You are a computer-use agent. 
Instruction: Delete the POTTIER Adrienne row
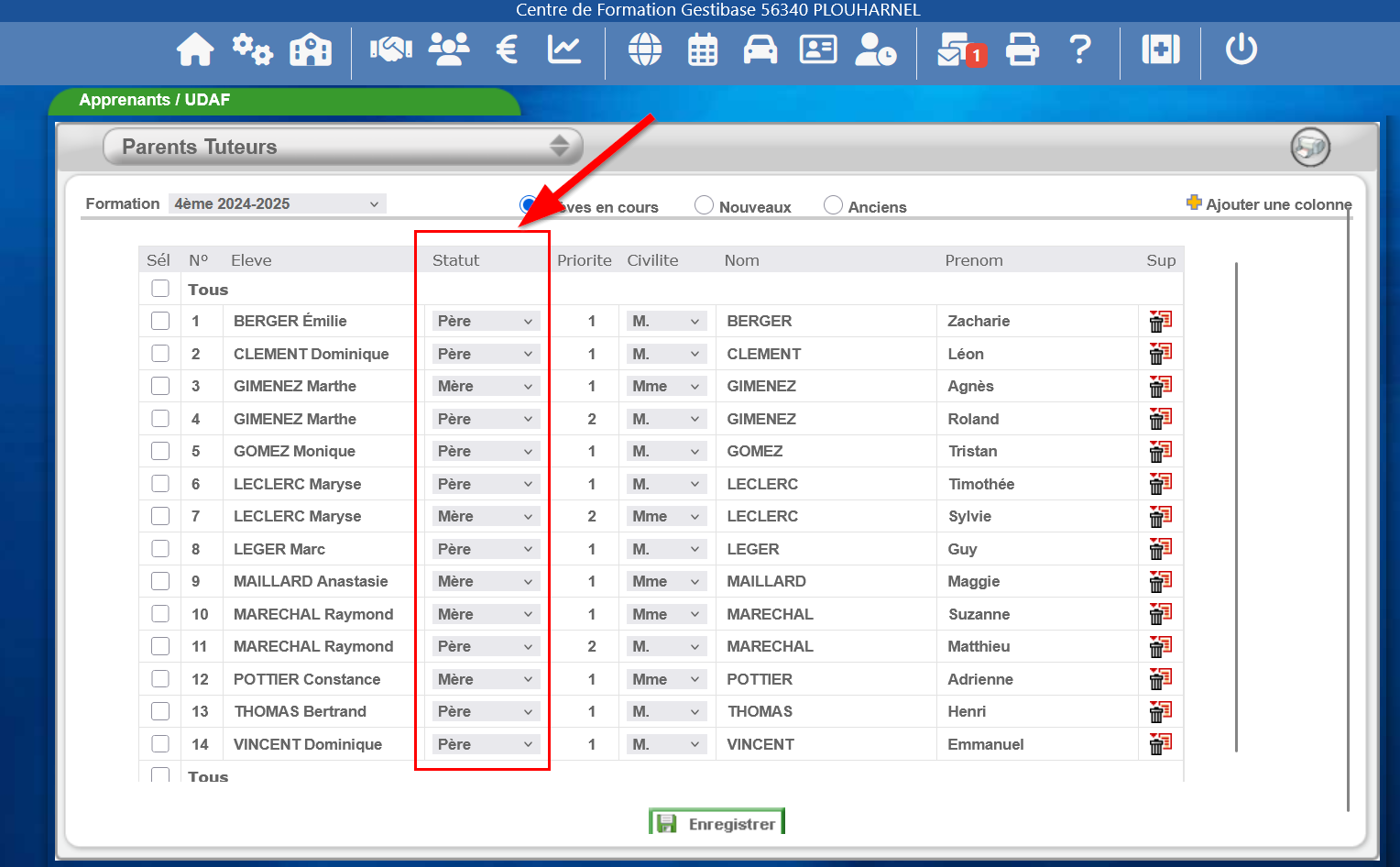[x=1161, y=679]
